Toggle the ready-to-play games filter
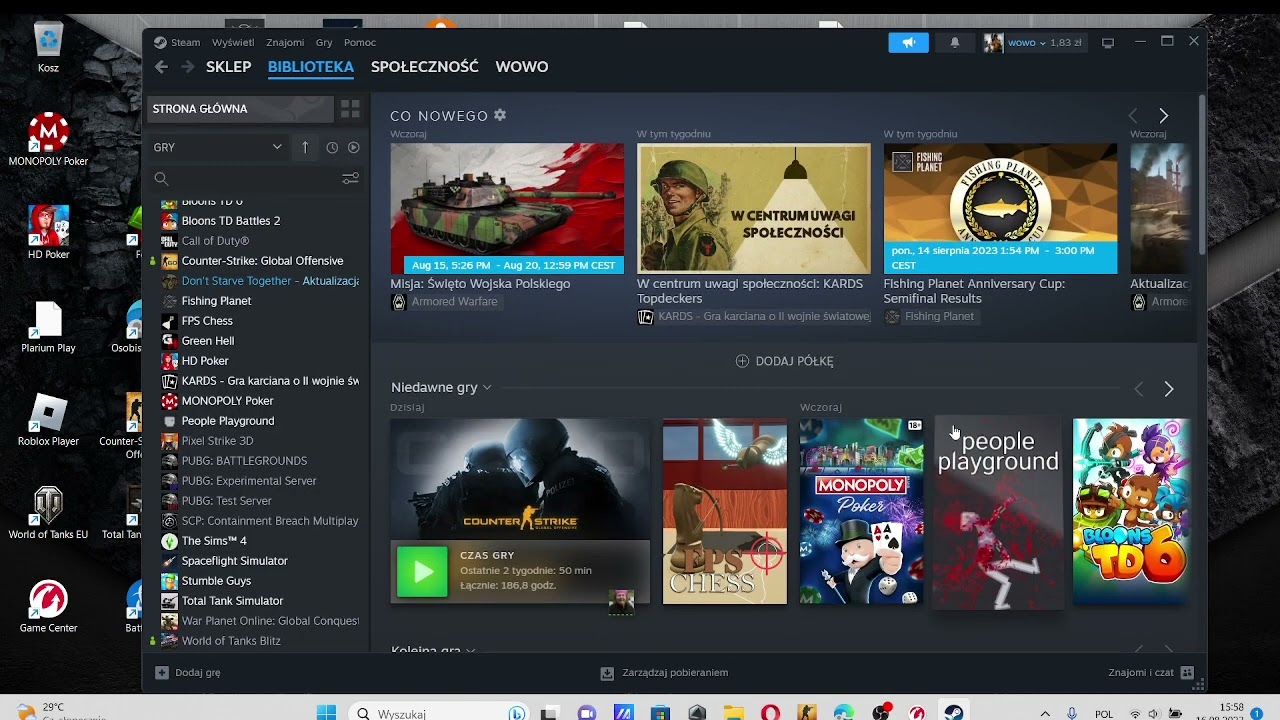Screen dimensions: 1280x720 pos(353,147)
